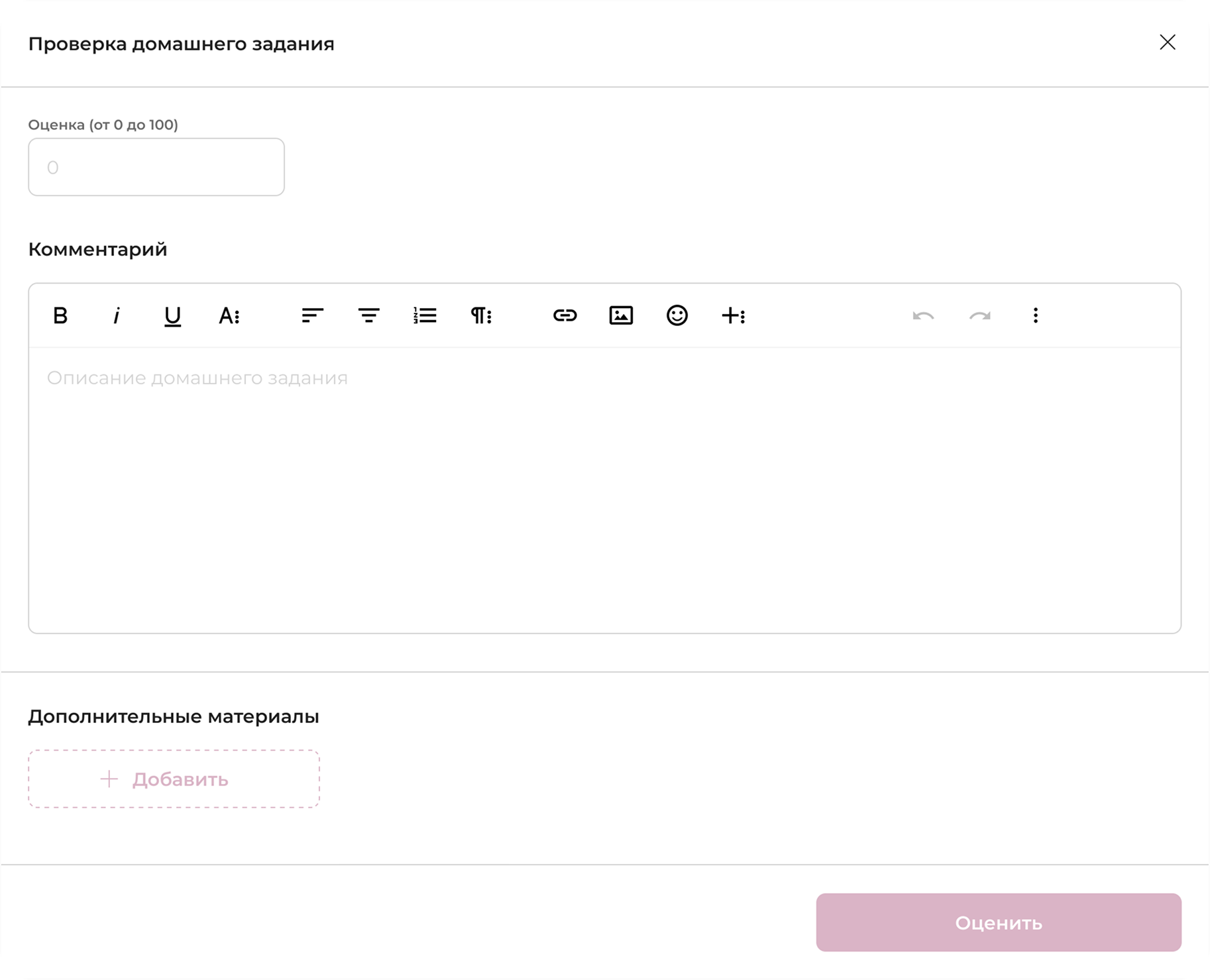Create a numbered list in the comment
Image resolution: width=1210 pixels, height=980 pixels.
tap(425, 316)
